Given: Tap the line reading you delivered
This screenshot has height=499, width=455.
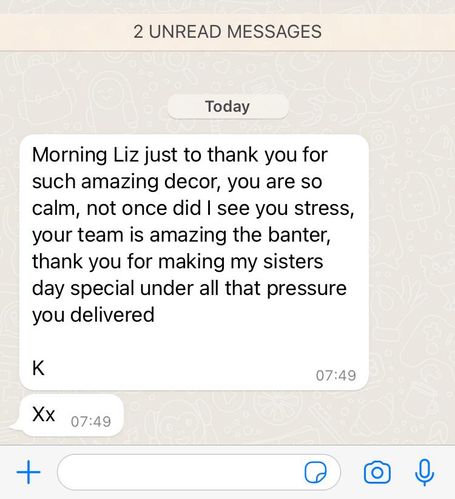Looking at the screenshot, I should pyautogui.click(x=93, y=315).
